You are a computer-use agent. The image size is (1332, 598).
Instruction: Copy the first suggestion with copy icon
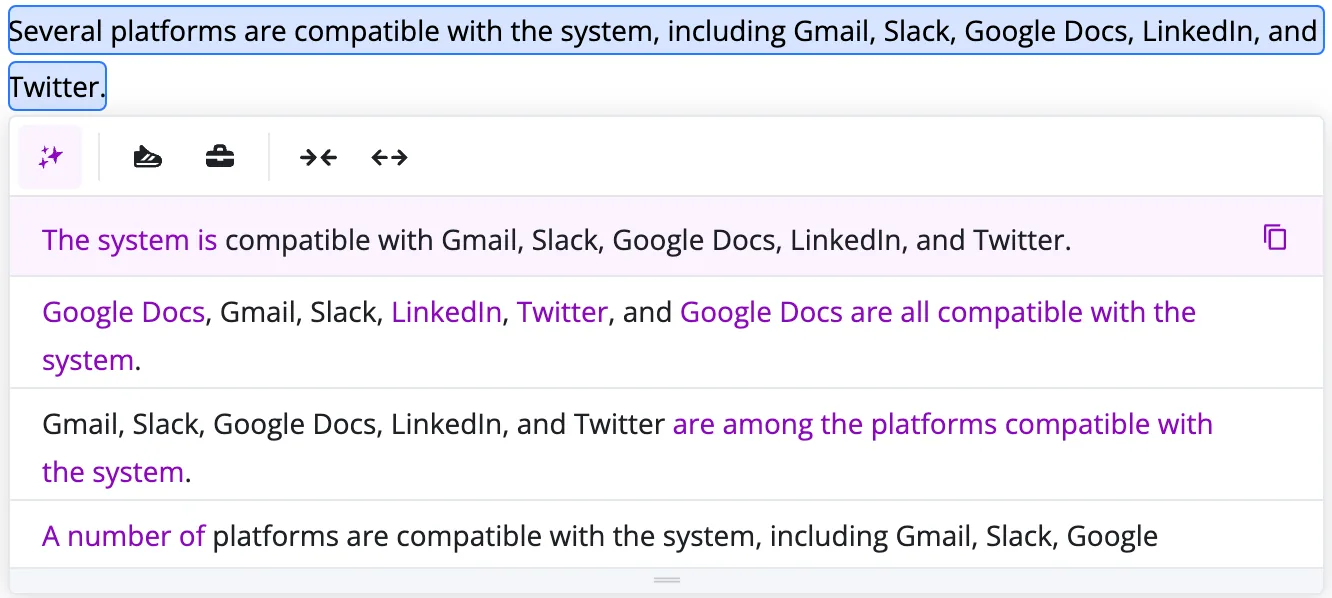pos(1275,238)
